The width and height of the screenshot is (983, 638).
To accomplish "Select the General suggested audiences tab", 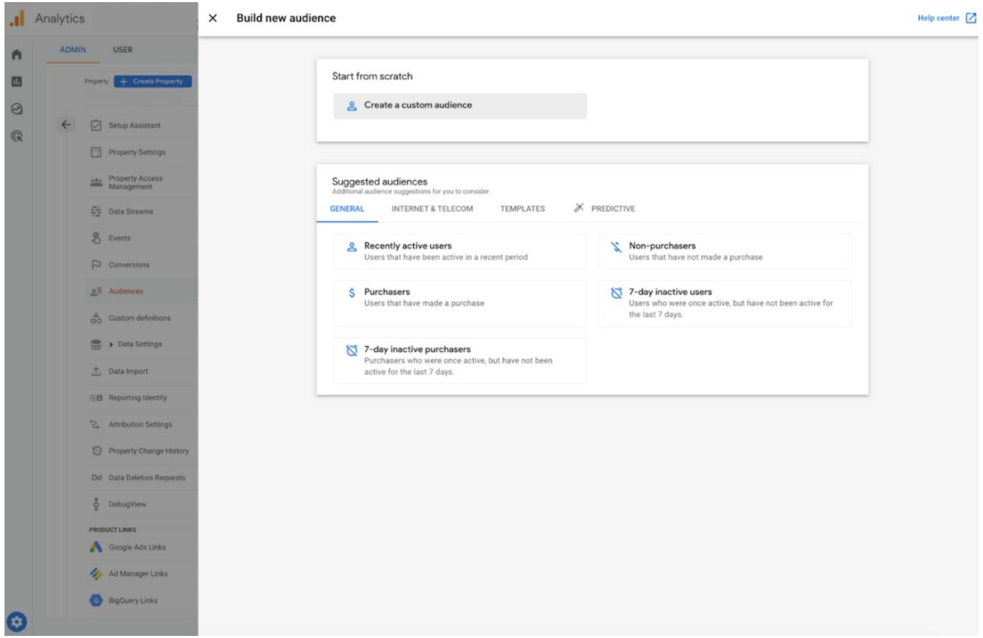I will [x=347, y=209].
